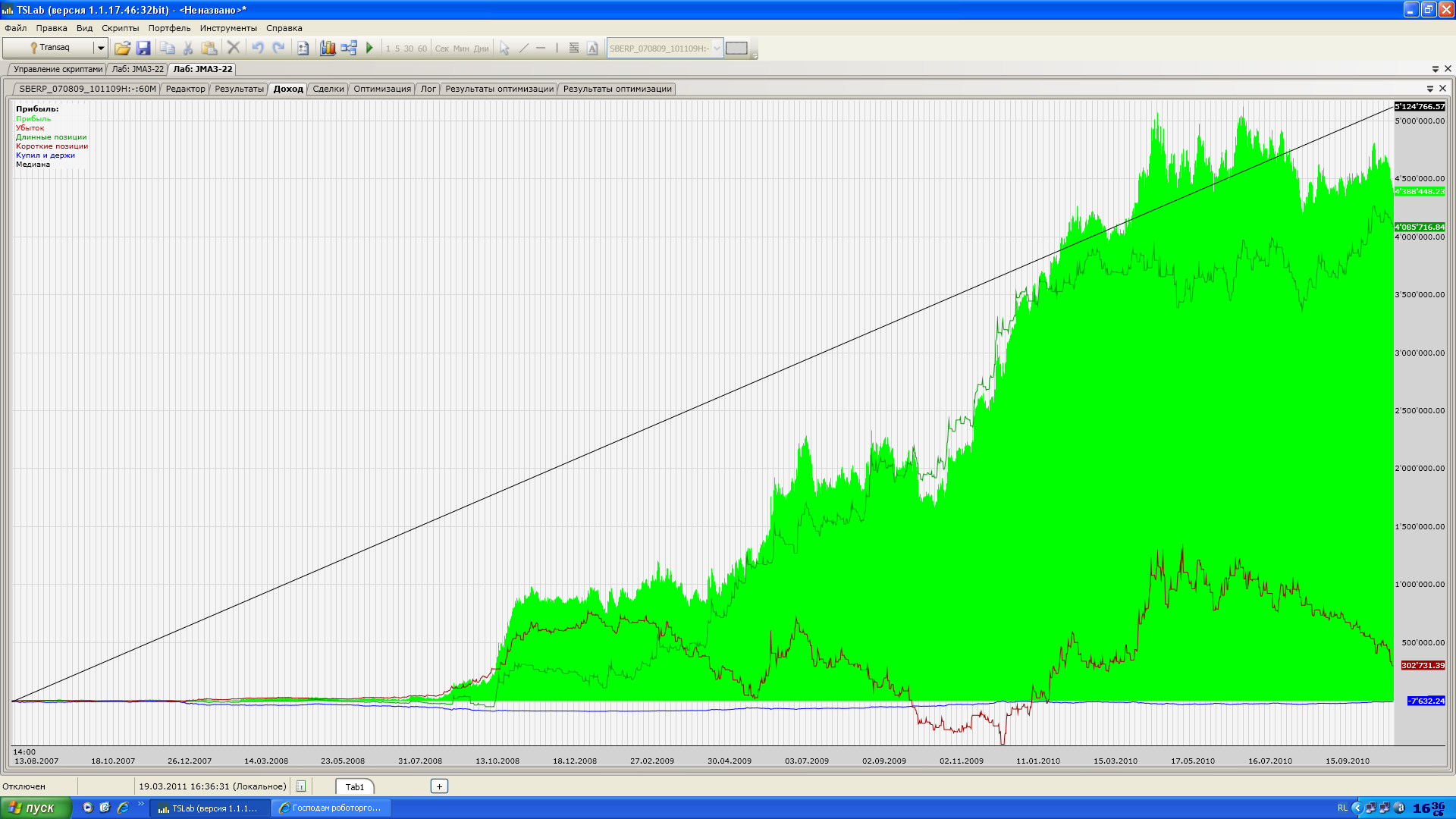Click the save floppy disk icon
1456x819 pixels.
tap(143, 48)
